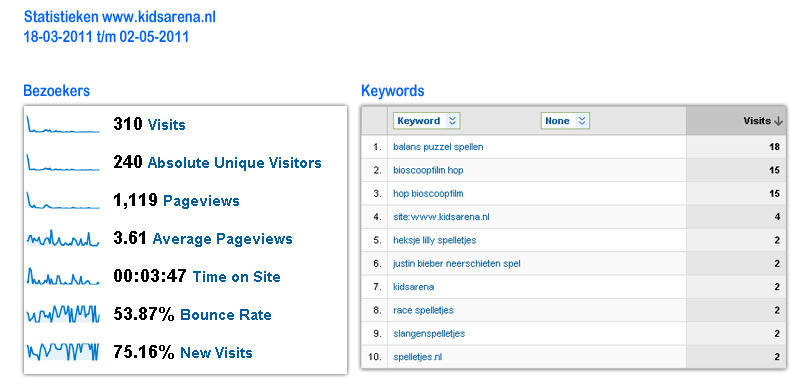Click the New Visits sparkline chart

click(x=63, y=352)
